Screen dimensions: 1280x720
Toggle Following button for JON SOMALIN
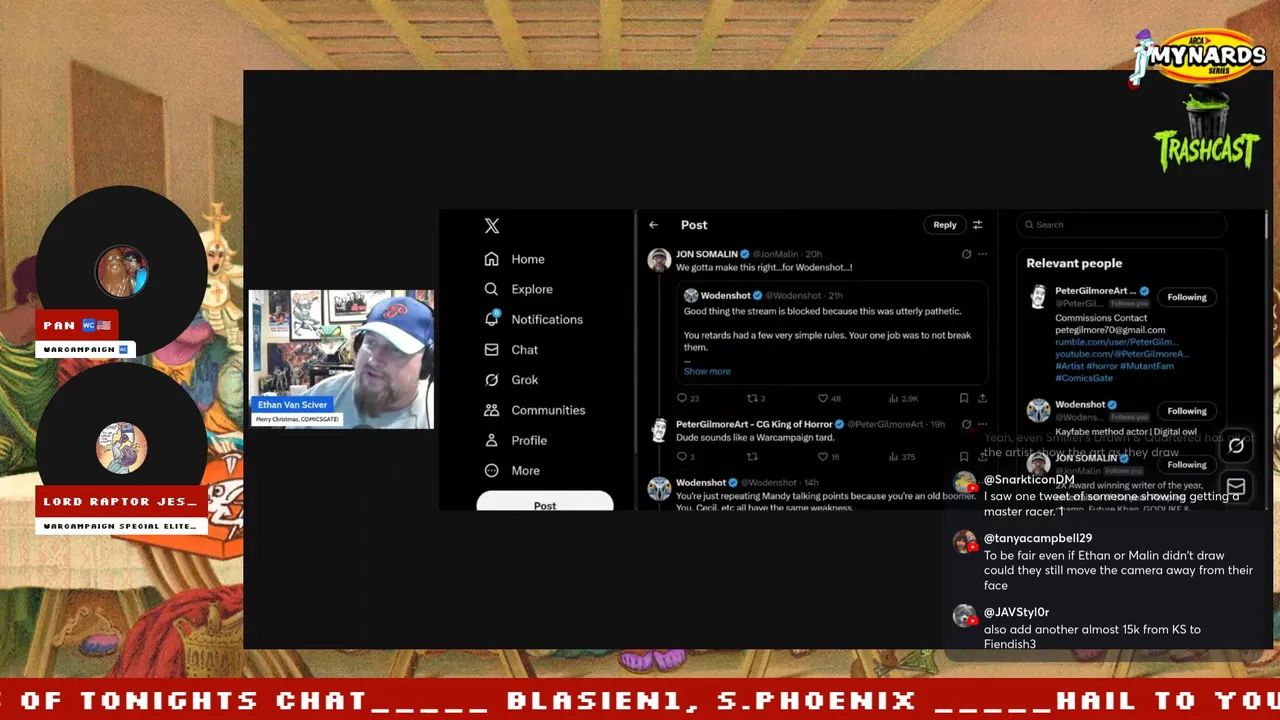(1187, 465)
